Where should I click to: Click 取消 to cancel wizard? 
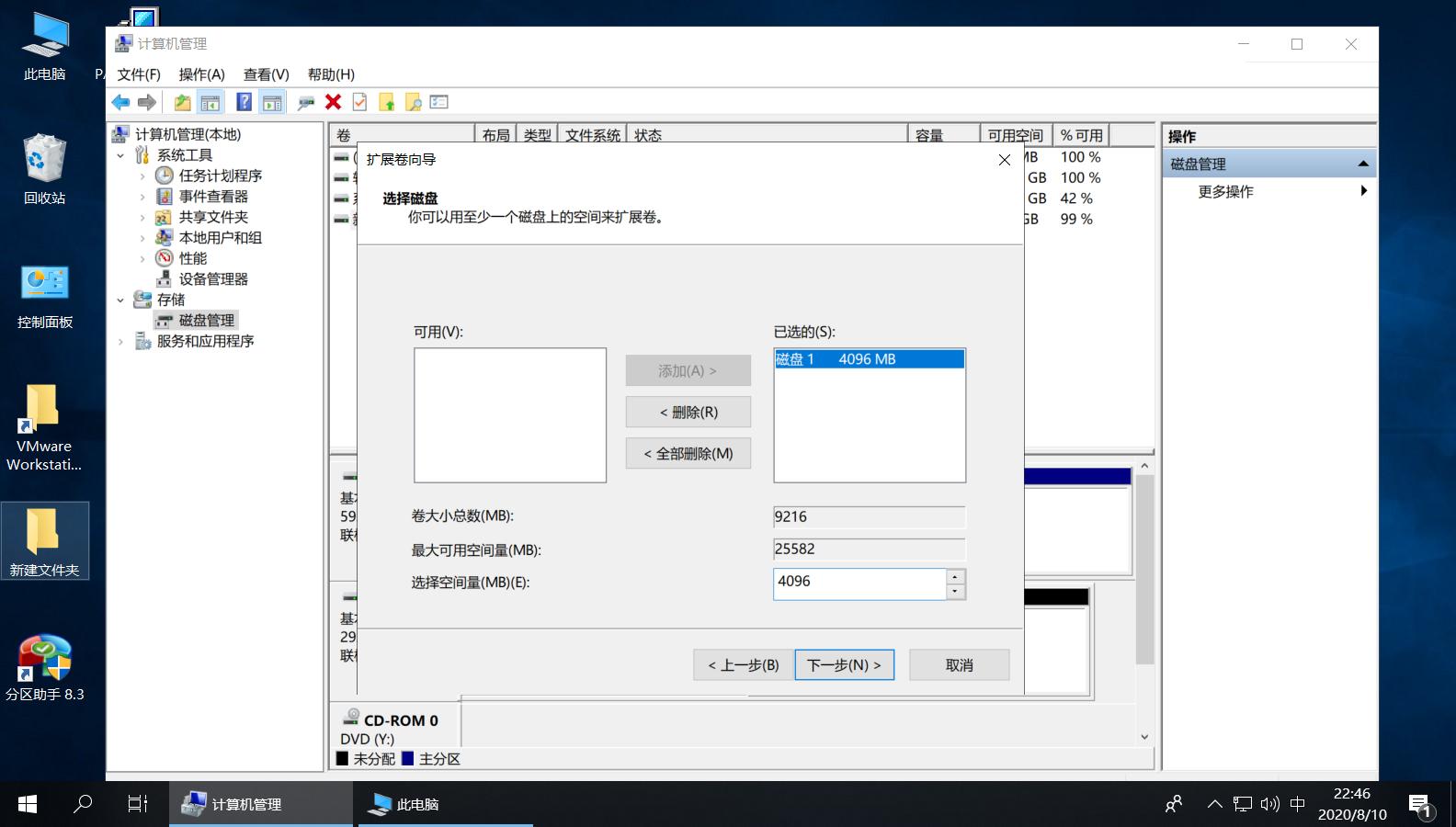pyautogui.click(x=959, y=665)
